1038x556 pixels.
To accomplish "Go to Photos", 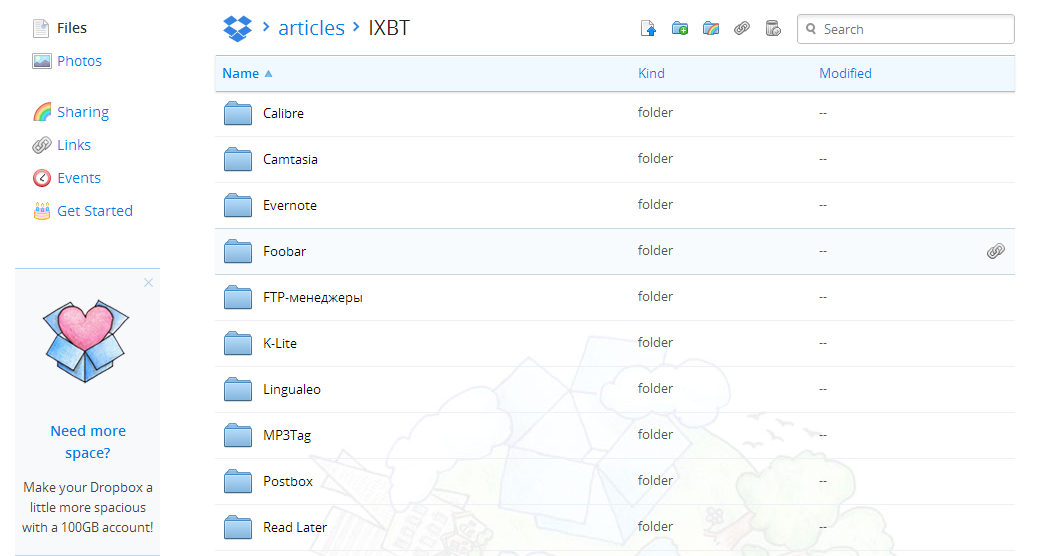I will tap(79, 61).
